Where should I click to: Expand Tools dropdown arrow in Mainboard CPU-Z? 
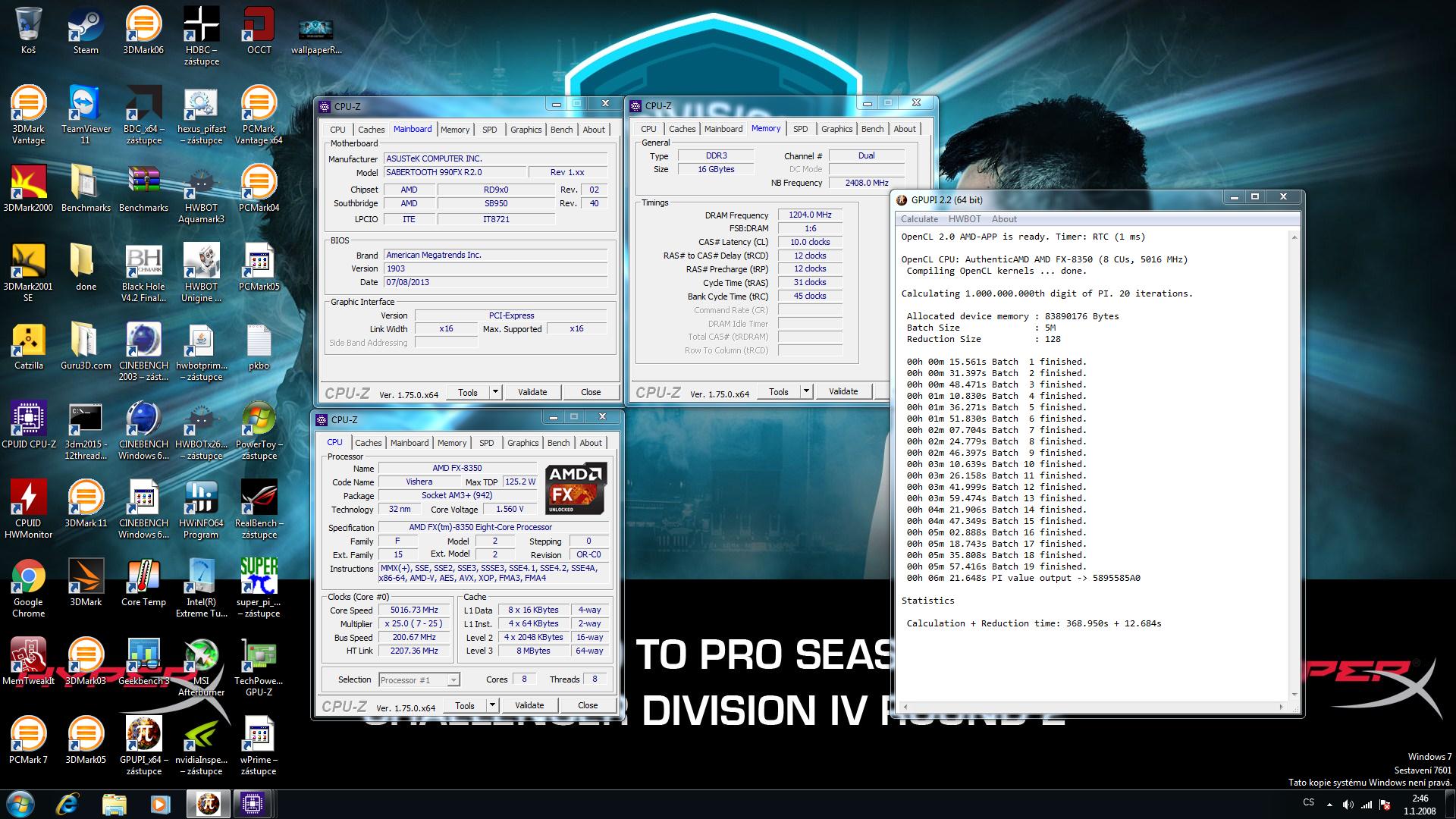click(x=495, y=392)
